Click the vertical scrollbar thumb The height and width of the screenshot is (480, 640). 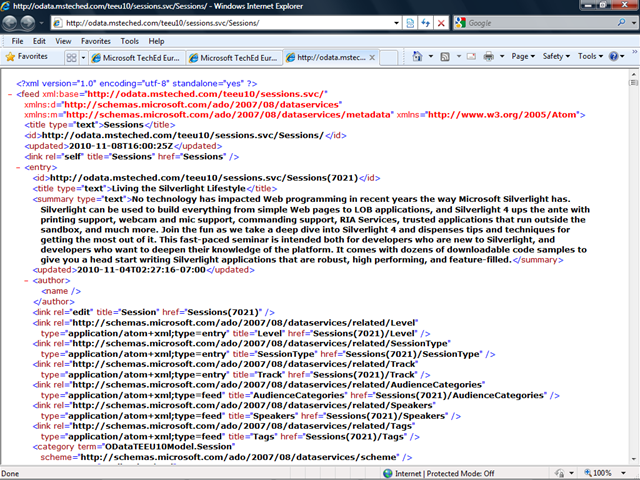(x=633, y=83)
